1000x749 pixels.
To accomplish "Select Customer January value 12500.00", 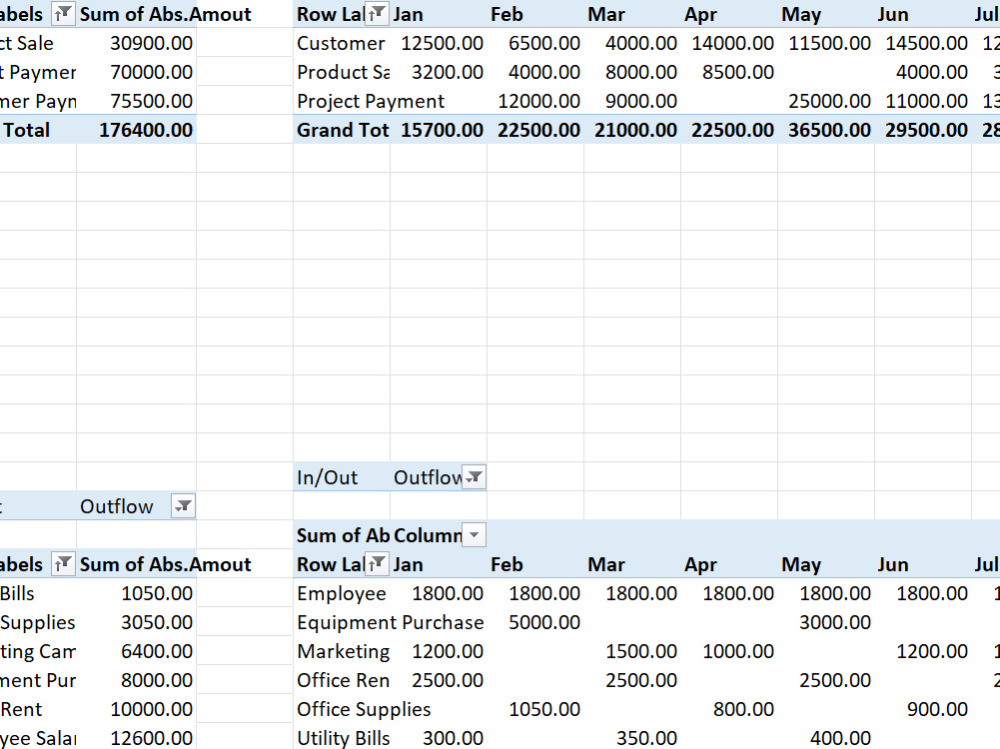I will point(439,43).
